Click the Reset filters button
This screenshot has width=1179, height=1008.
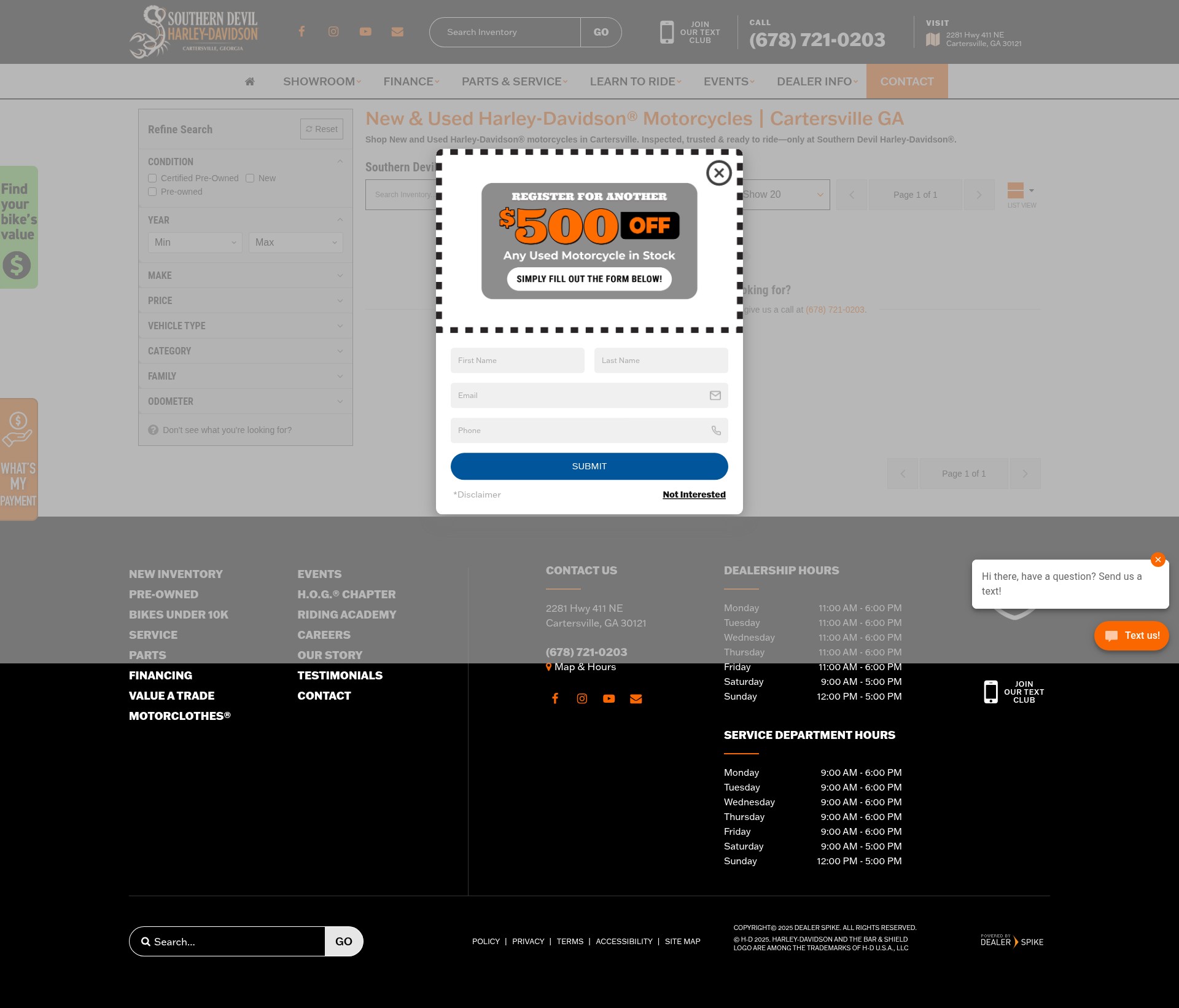322,129
